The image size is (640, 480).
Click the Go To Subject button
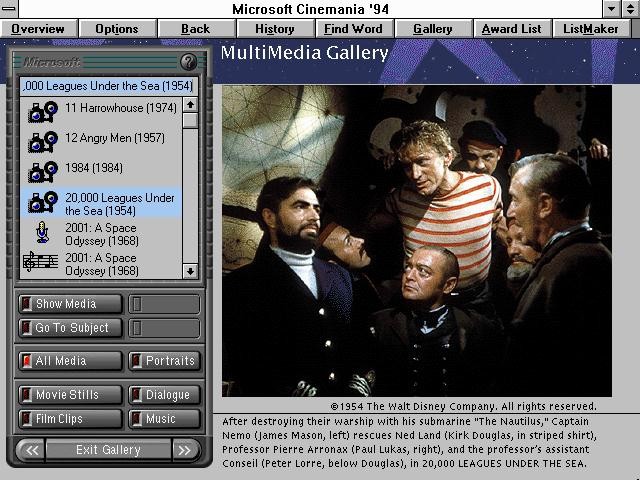tap(71, 328)
